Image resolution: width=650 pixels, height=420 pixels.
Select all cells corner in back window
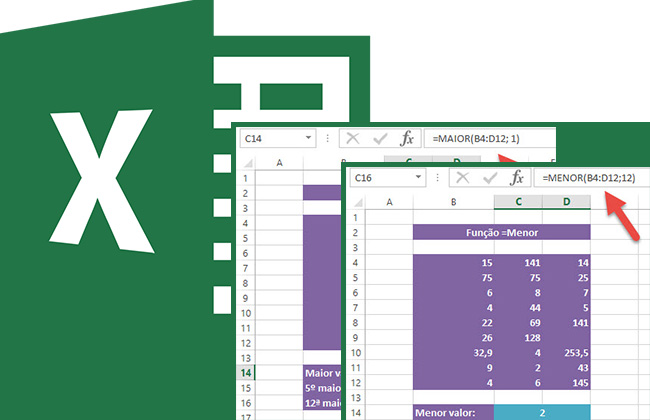tap(248, 163)
